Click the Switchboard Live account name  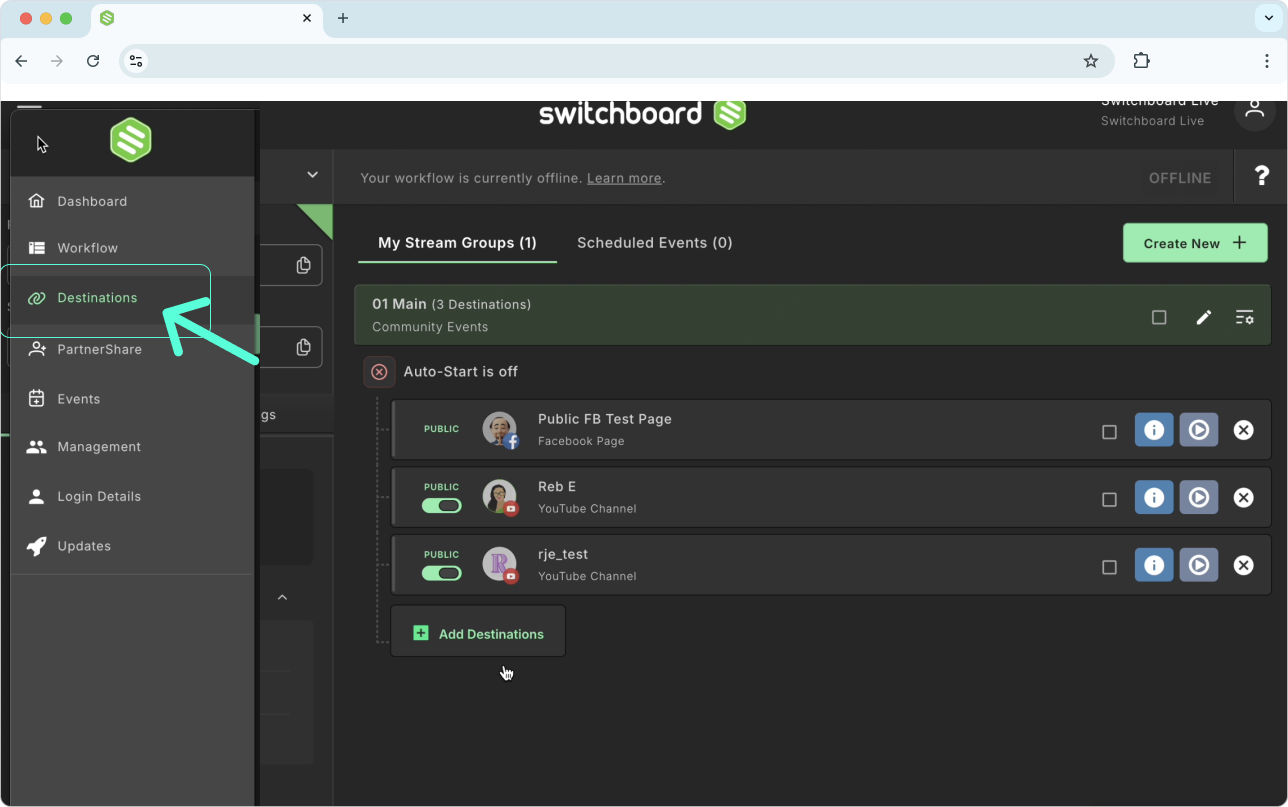[1152, 121]
